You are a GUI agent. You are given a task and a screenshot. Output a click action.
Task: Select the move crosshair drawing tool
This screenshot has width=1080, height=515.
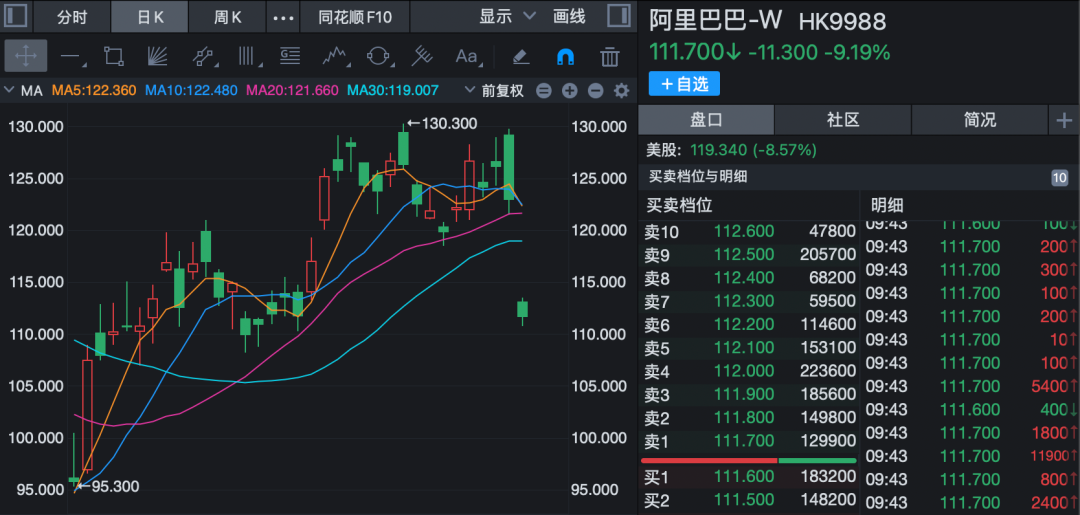[x=25, y=56]
